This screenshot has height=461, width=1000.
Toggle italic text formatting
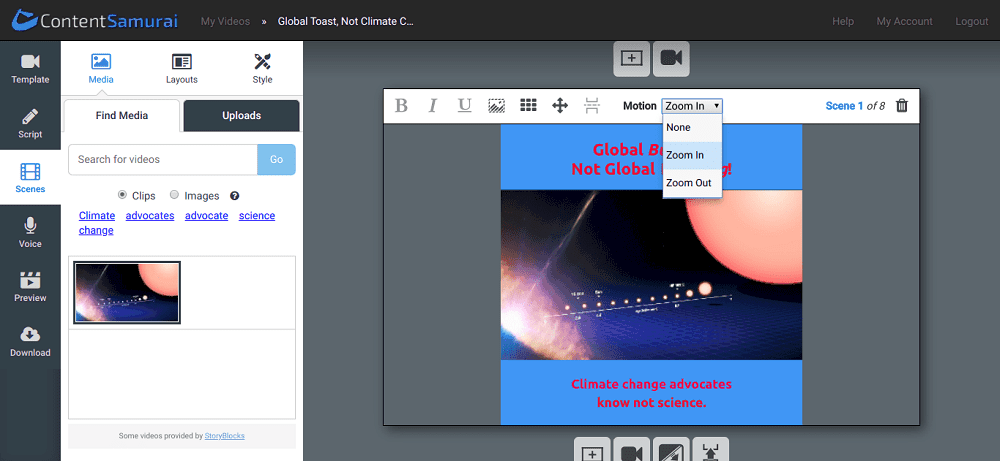pos(432,106)
